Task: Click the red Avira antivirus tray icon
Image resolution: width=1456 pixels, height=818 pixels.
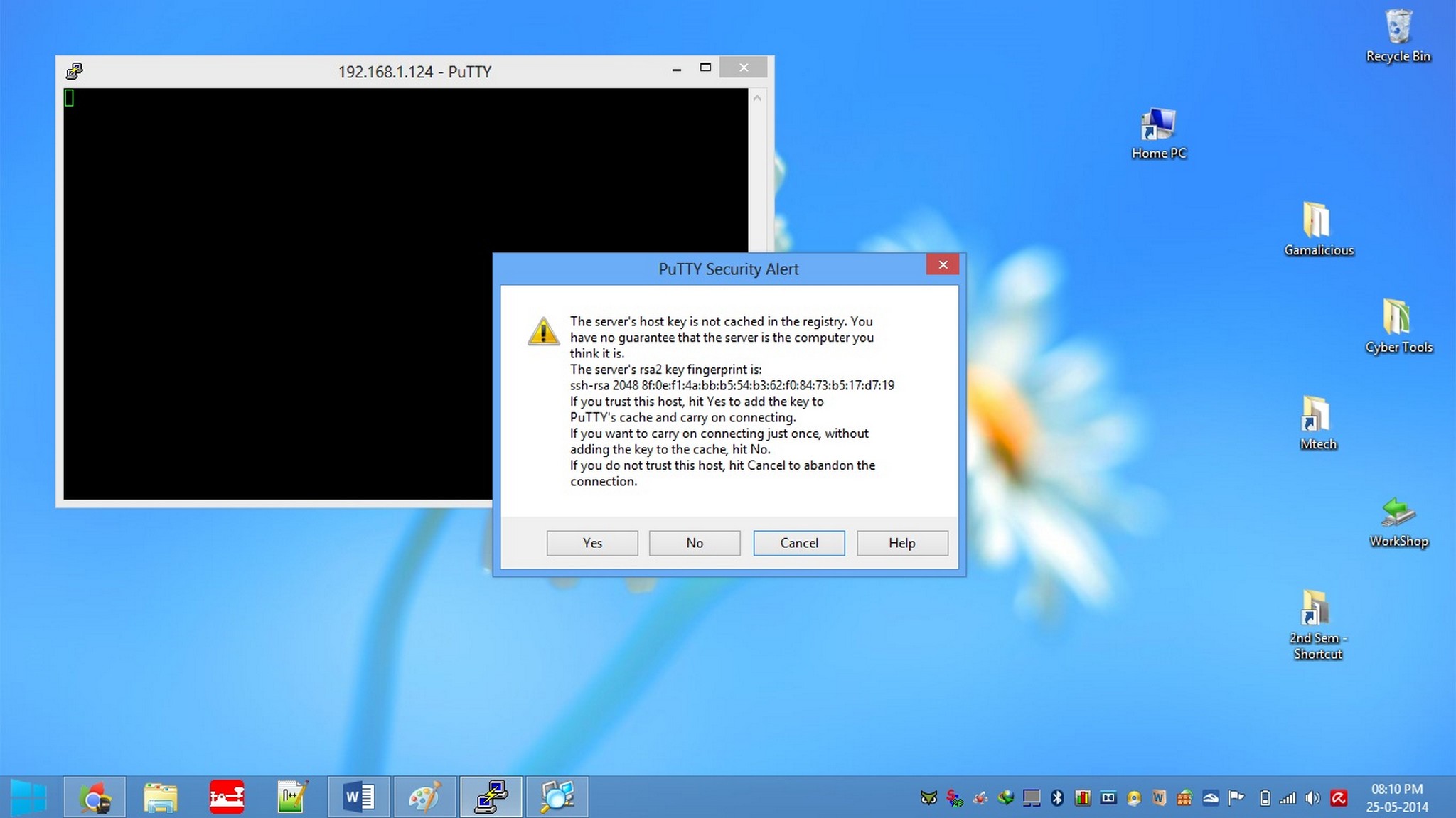Action: [1339, 798]
